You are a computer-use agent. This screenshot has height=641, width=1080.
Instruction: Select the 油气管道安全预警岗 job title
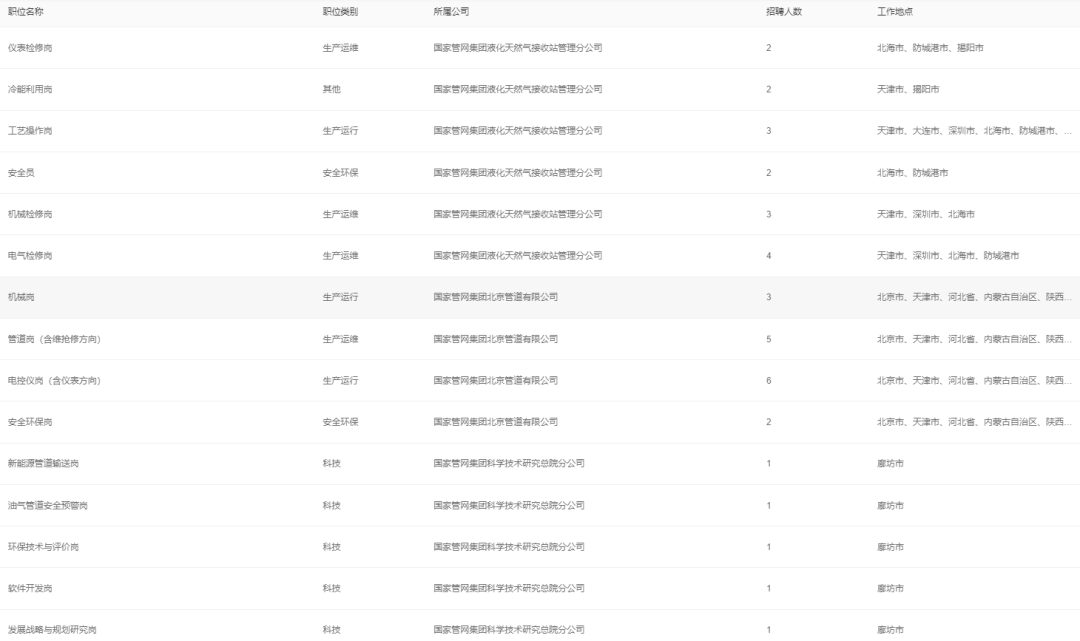coord(48,505)
